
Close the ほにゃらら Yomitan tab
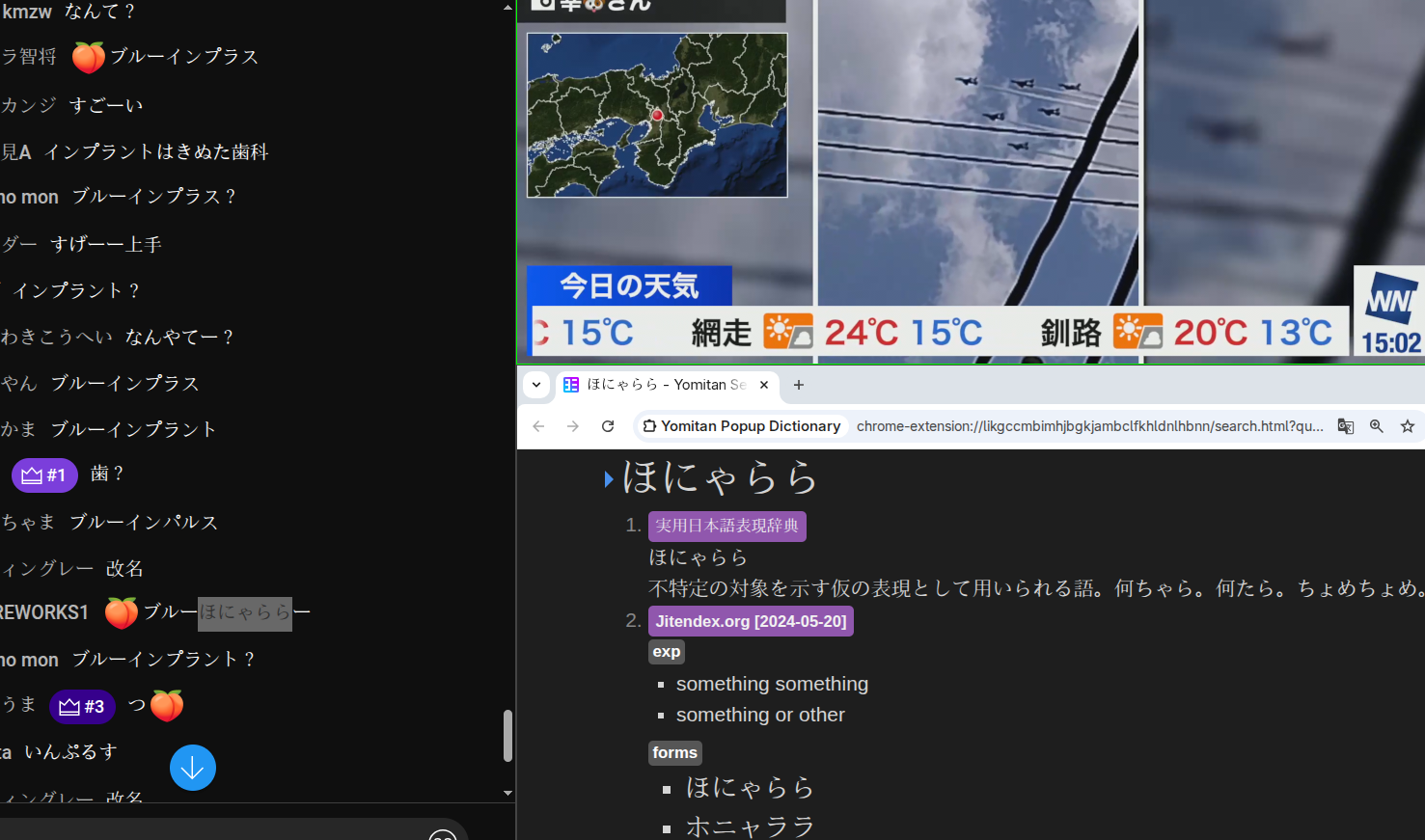click(764, 385)
